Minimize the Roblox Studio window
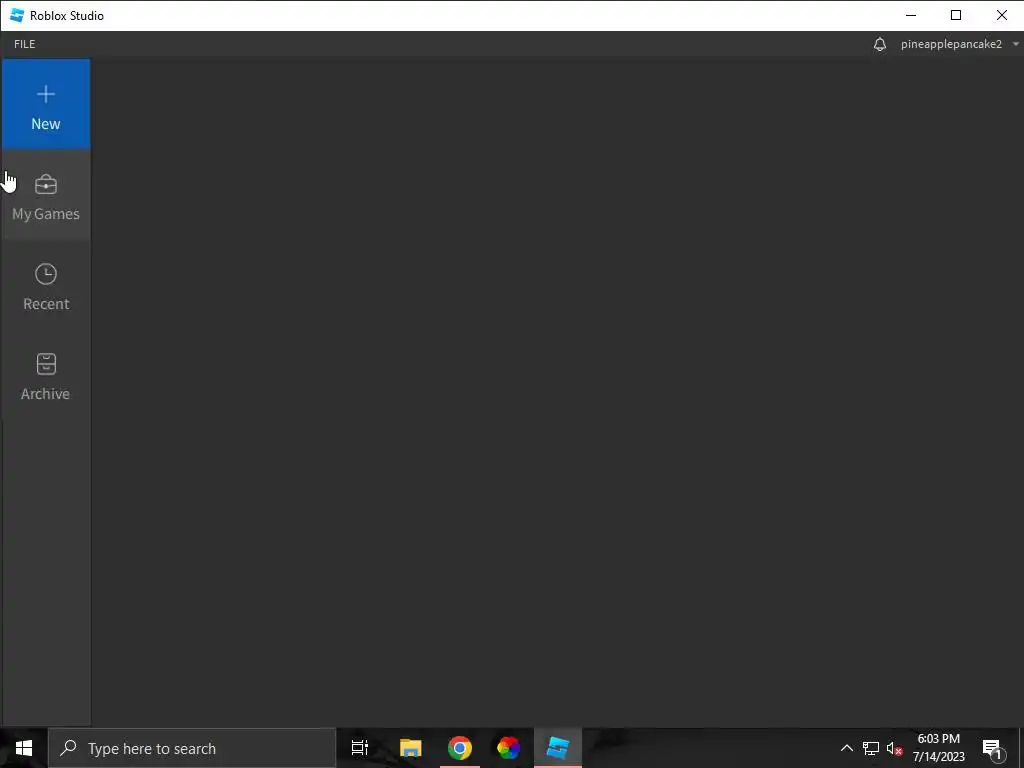Viewport: 1024px width, 768px height. 911,15
